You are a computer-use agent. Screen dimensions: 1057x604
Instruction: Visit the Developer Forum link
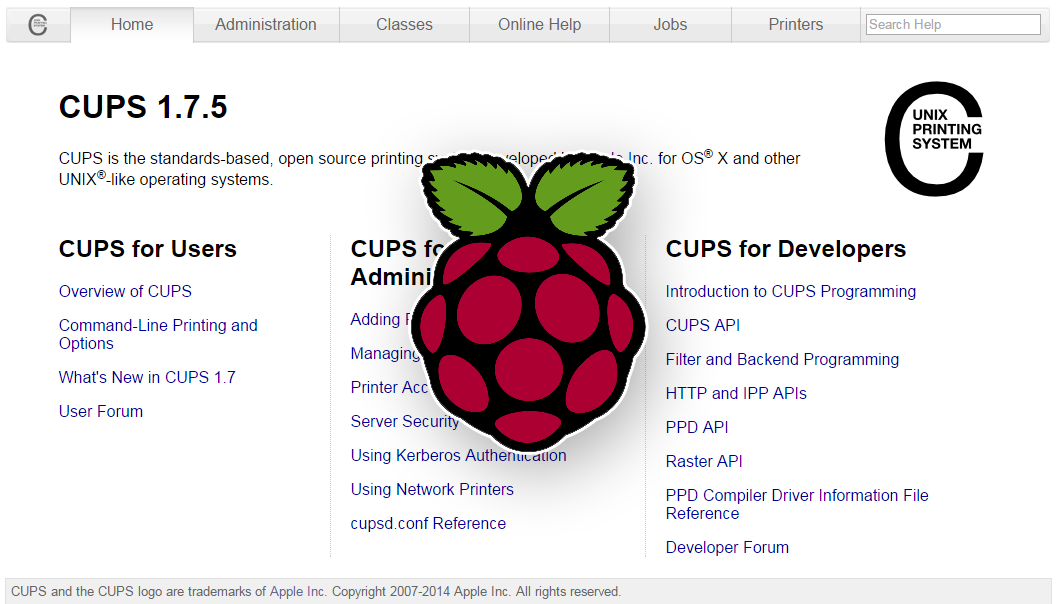point(727,547)
